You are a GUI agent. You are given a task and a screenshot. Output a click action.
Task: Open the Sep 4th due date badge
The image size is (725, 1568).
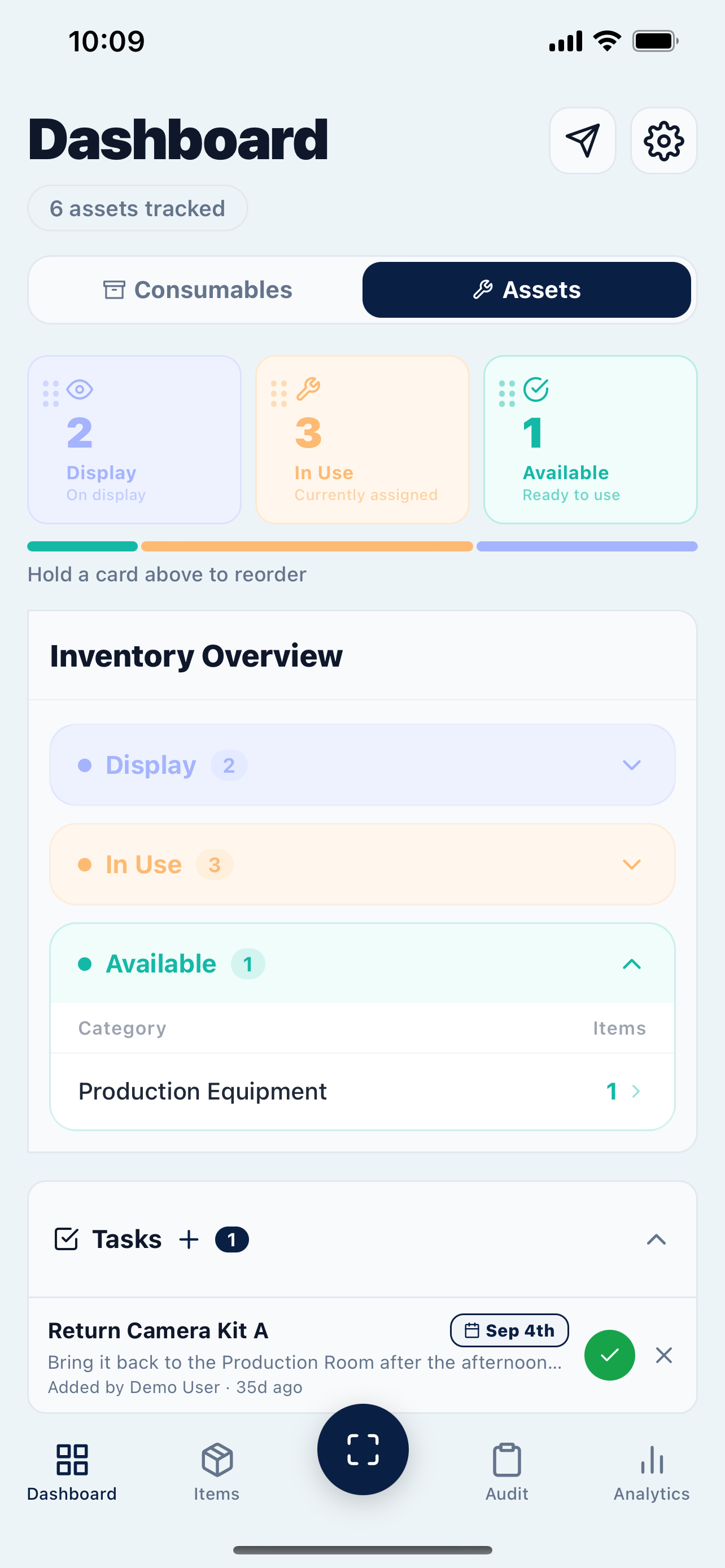coord(509,1330)
